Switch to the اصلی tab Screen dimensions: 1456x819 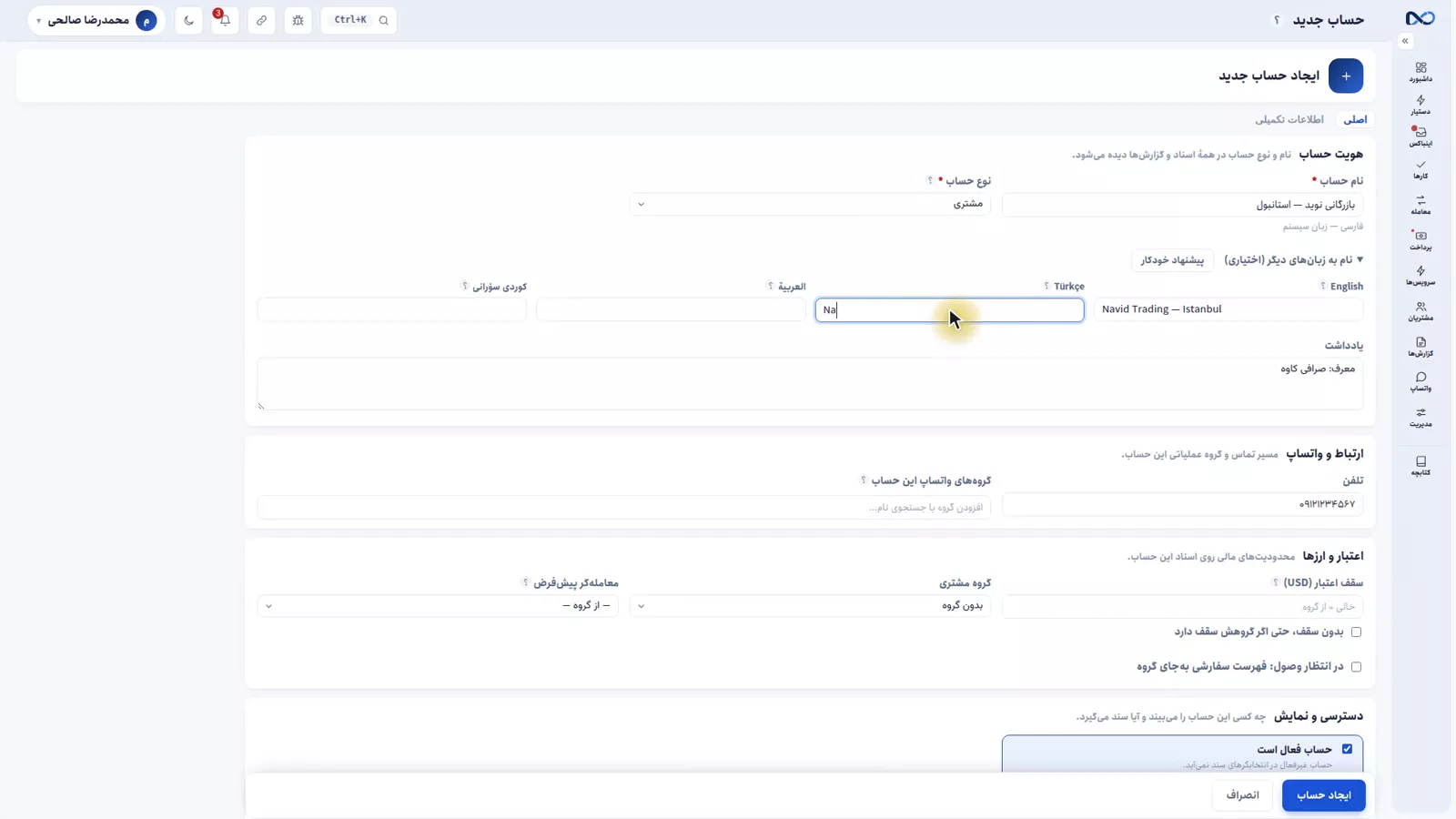coord(1355,119)
